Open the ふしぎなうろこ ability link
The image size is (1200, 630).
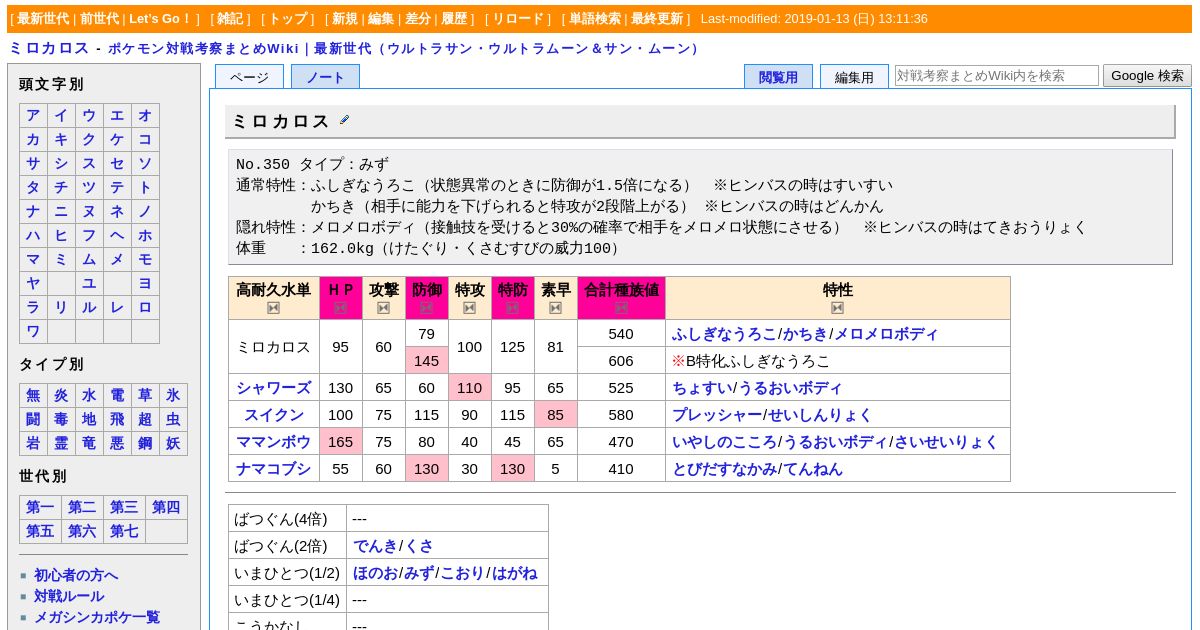(724, 334)
